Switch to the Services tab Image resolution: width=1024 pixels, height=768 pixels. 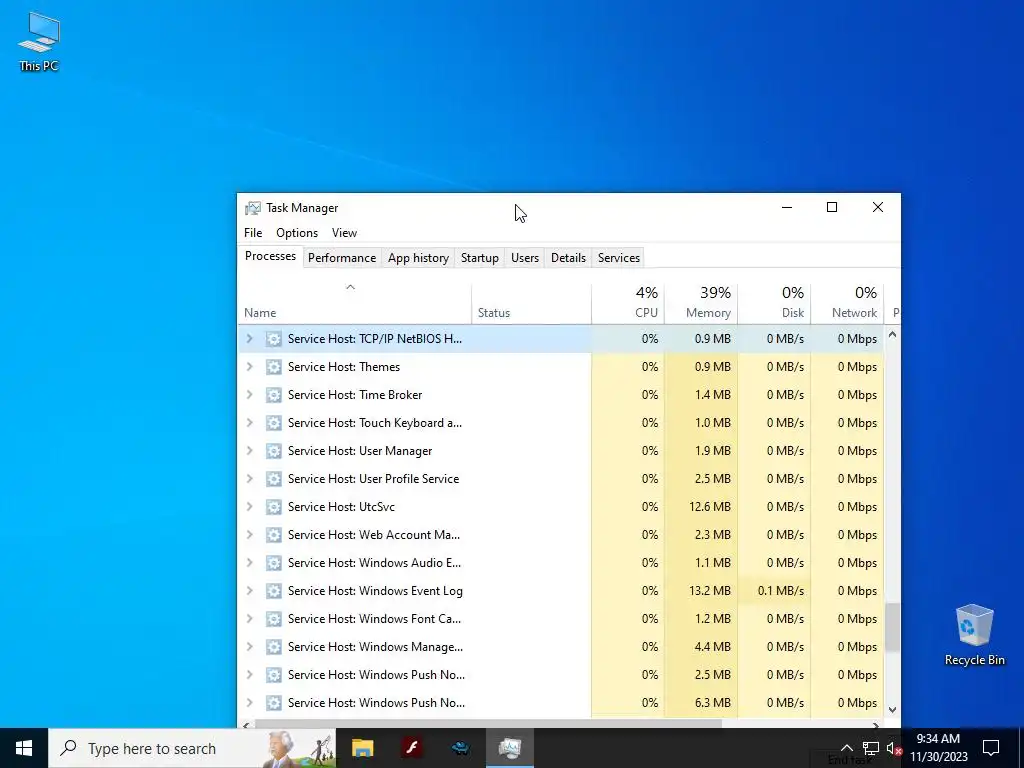(x=618, y=258)
